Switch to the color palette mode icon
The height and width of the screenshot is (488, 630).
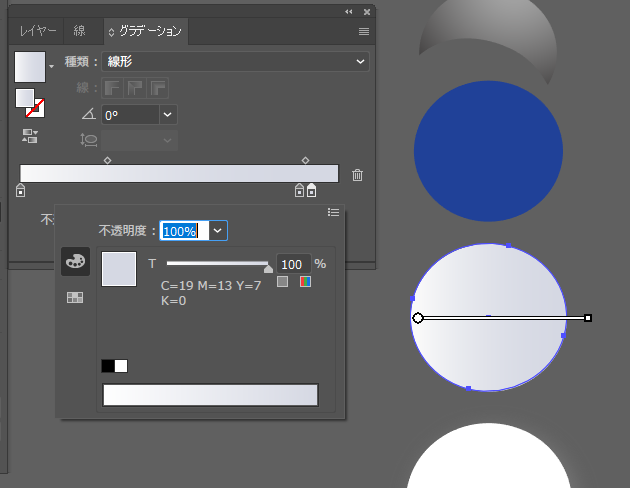pyautogui.click(x=76, y=261)
